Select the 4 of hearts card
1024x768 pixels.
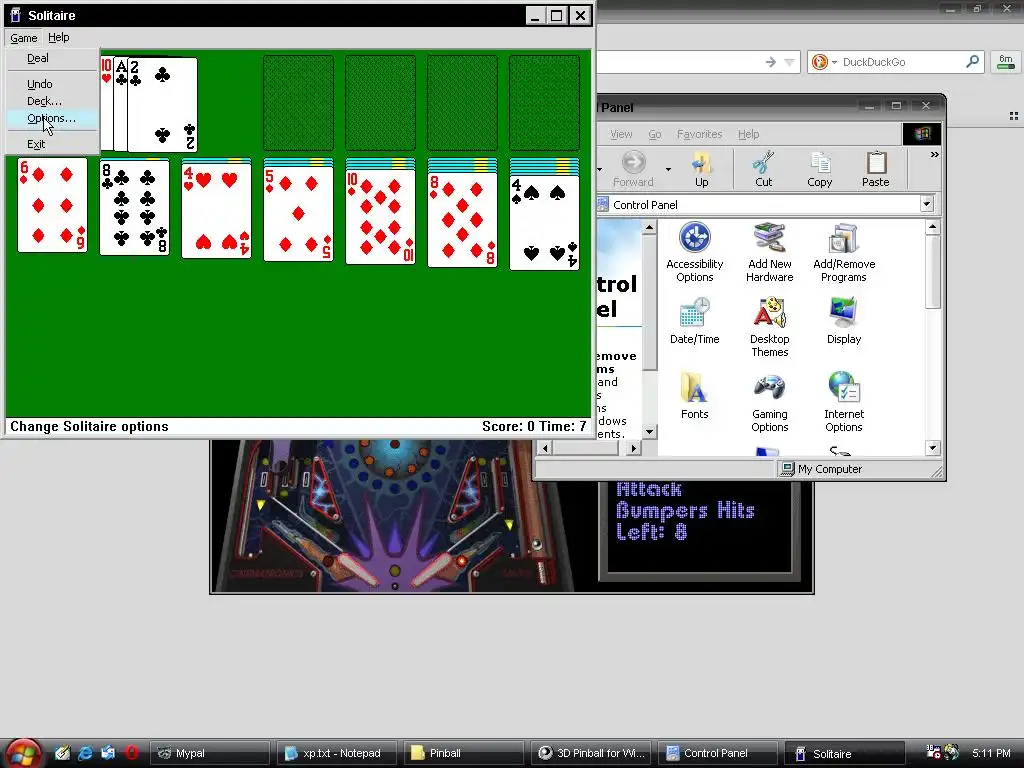point(216,210)
